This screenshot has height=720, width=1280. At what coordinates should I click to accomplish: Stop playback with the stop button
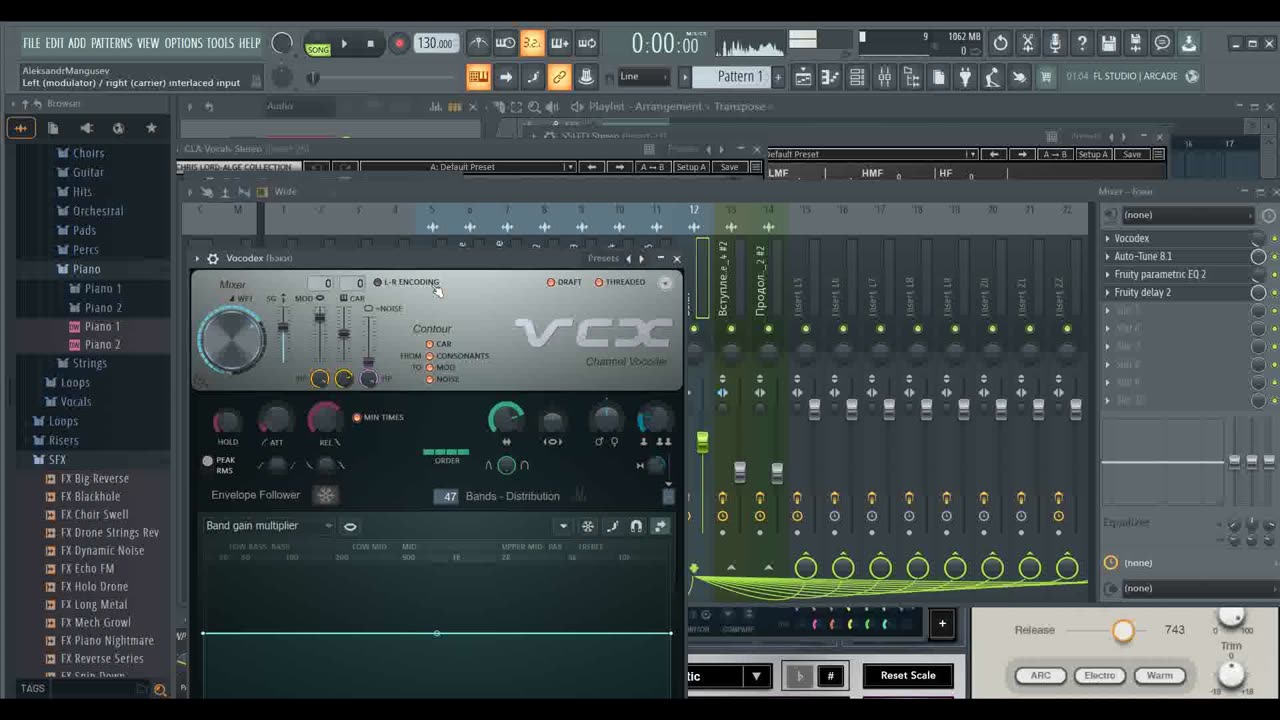(370, 44)
